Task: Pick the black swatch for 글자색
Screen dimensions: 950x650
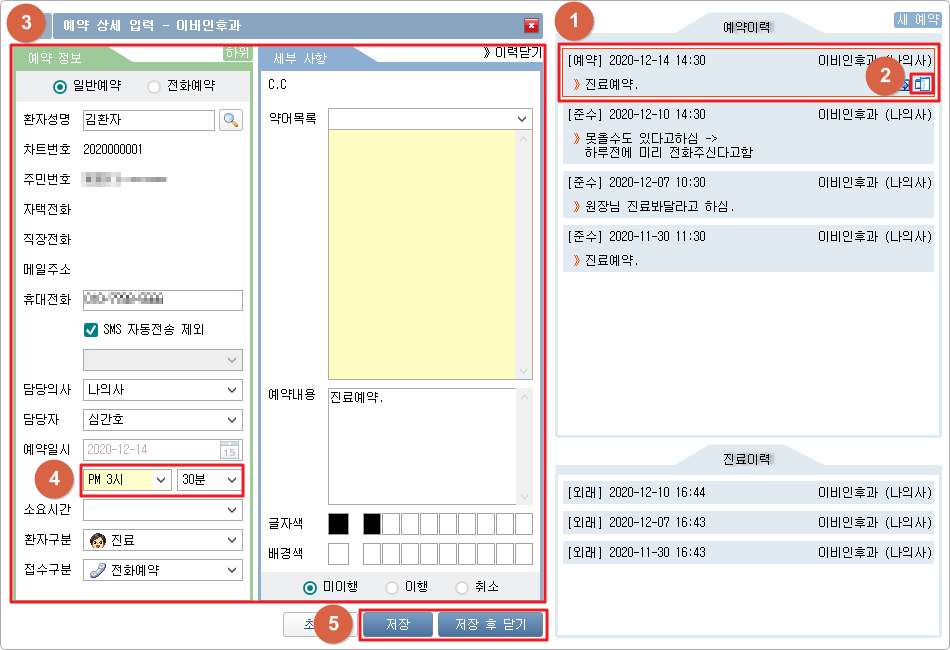Action: click(338, 523)
